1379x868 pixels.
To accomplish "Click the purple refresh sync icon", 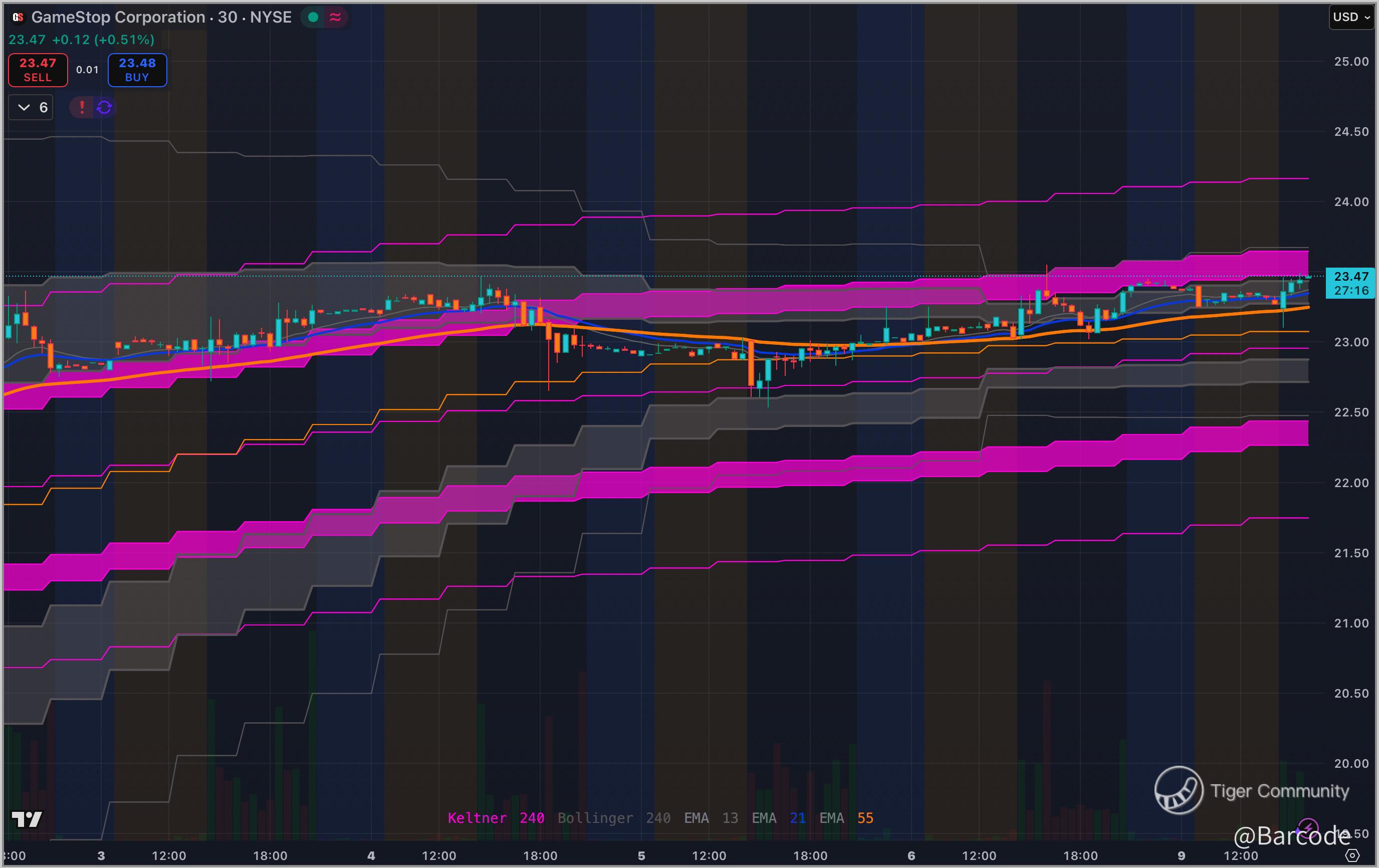I will (x=104, y=107).
